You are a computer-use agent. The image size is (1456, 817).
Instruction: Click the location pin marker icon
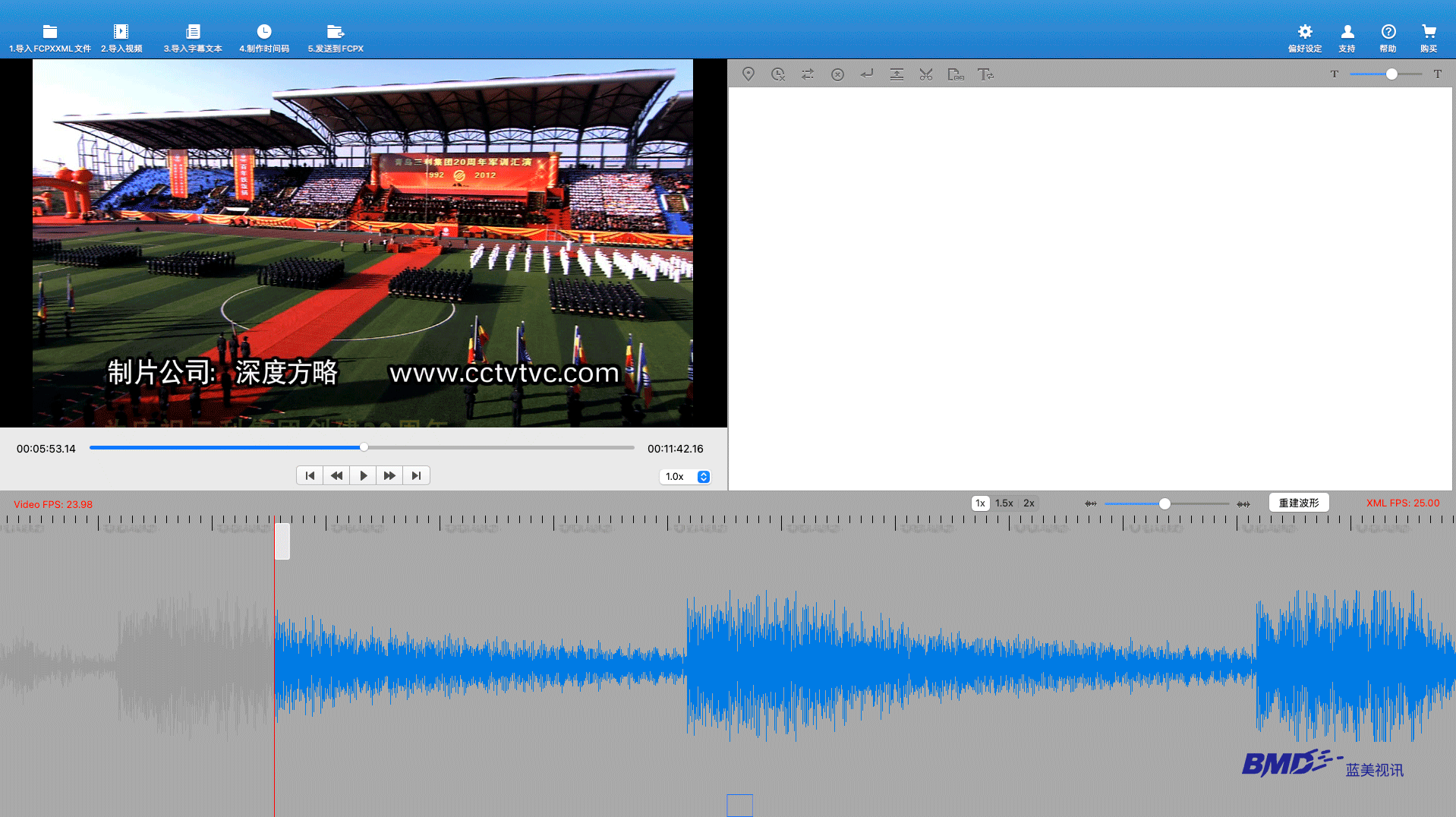[x=748, y=74]
